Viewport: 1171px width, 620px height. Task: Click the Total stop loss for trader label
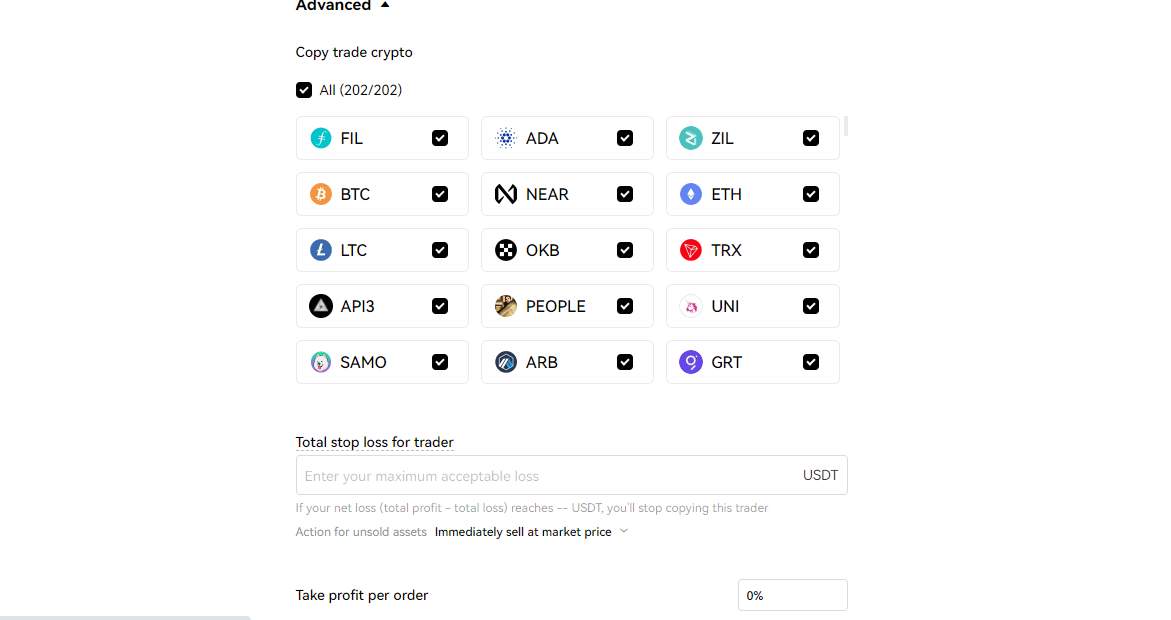pos(374,442)
